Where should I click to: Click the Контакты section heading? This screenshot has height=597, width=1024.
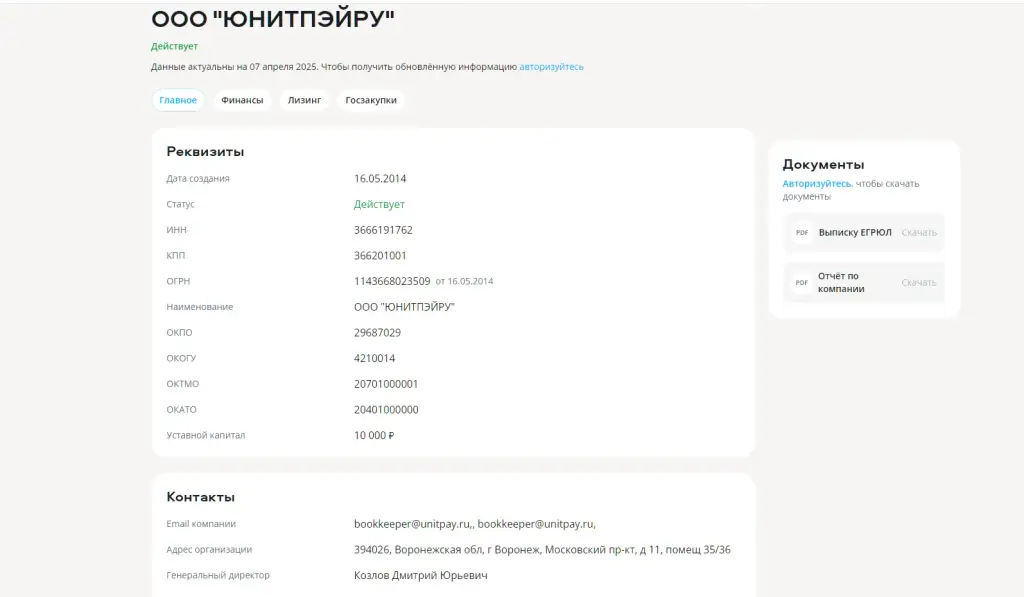200,497
